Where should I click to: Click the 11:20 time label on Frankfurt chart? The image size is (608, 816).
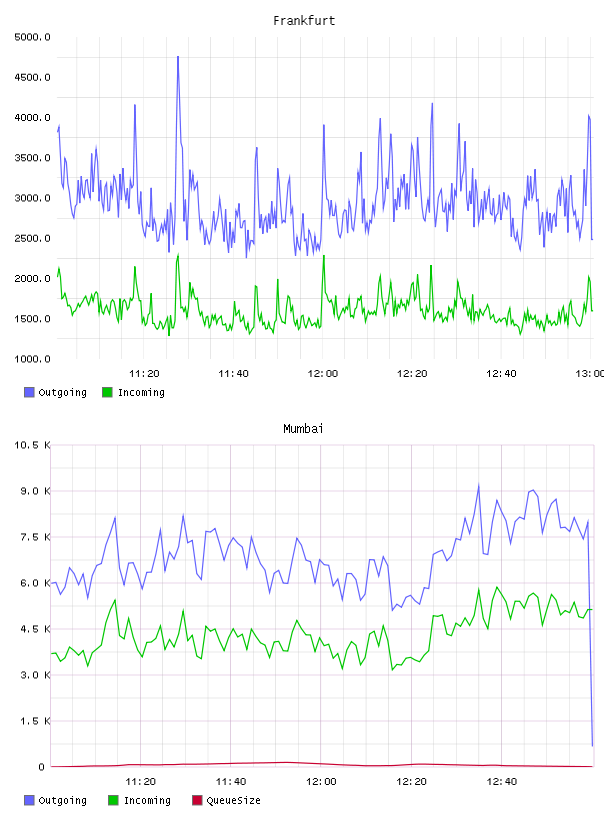click(x=144, y=374)
